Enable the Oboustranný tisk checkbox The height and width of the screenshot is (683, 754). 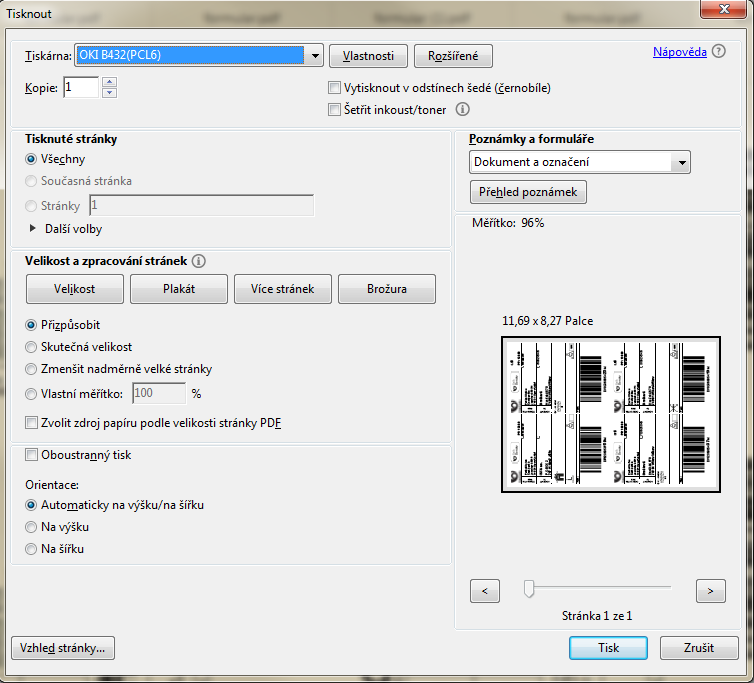coord(31,455)
